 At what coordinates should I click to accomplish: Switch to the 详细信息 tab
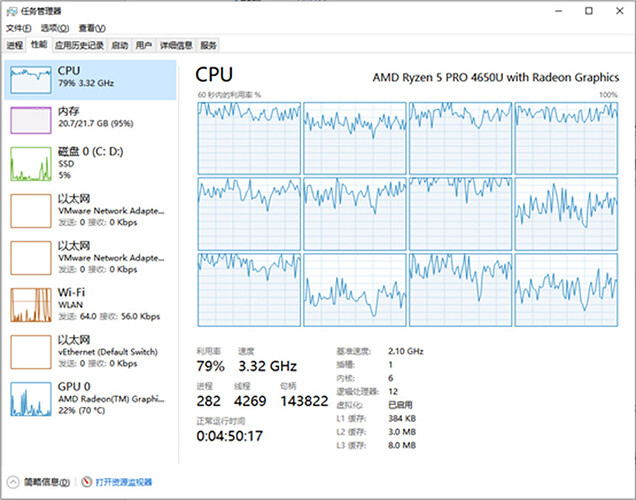click(176, 45)
